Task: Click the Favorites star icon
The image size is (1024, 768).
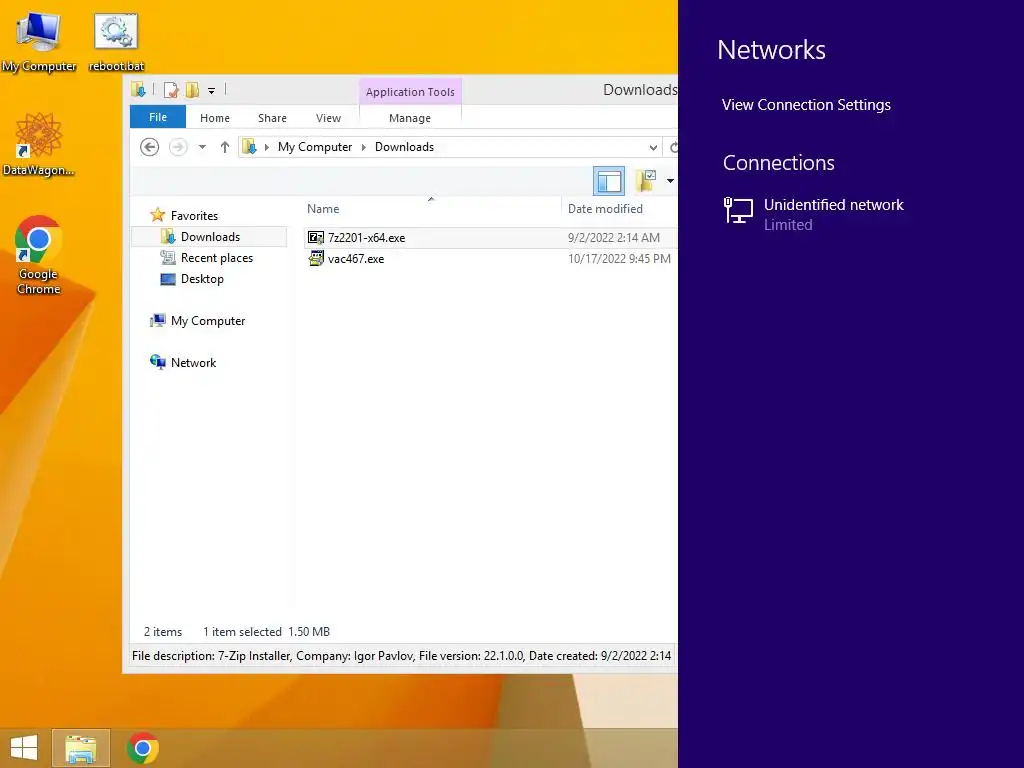Action: pyautogui.click(x=157, y=215)
